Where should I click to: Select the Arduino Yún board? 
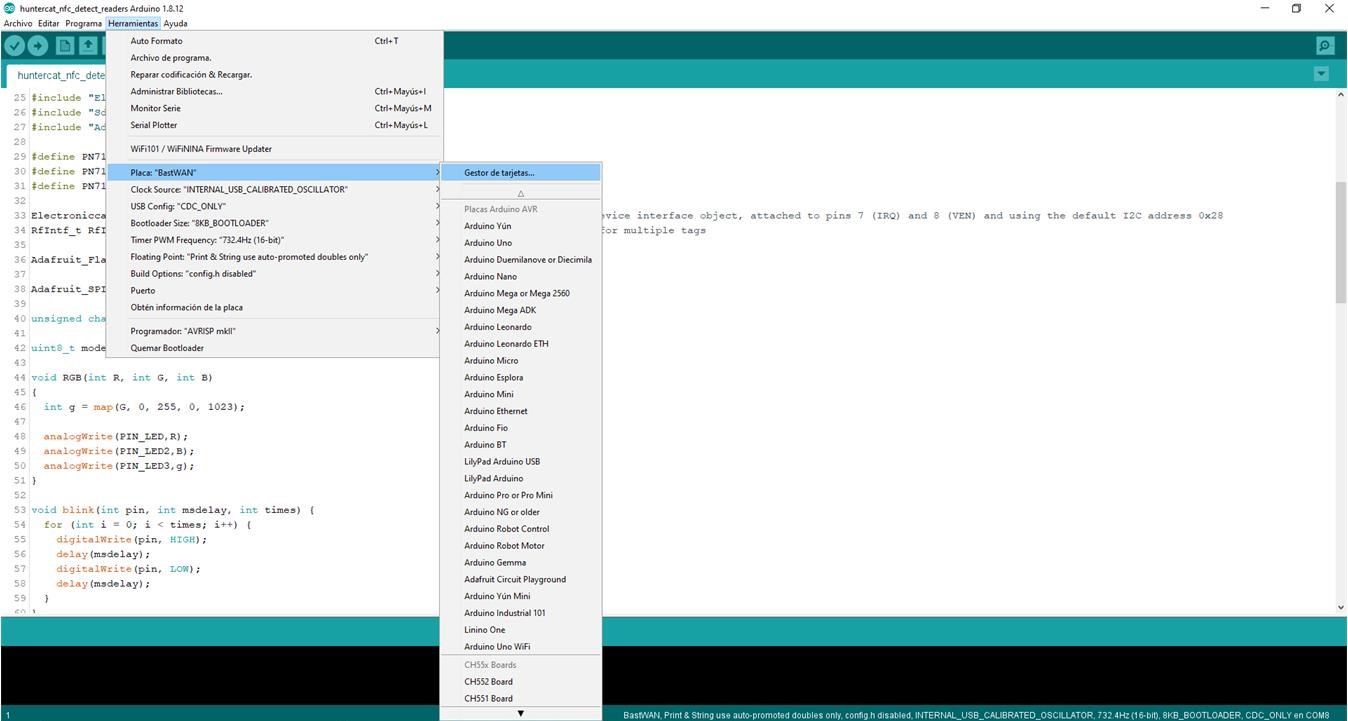[521, 226]
